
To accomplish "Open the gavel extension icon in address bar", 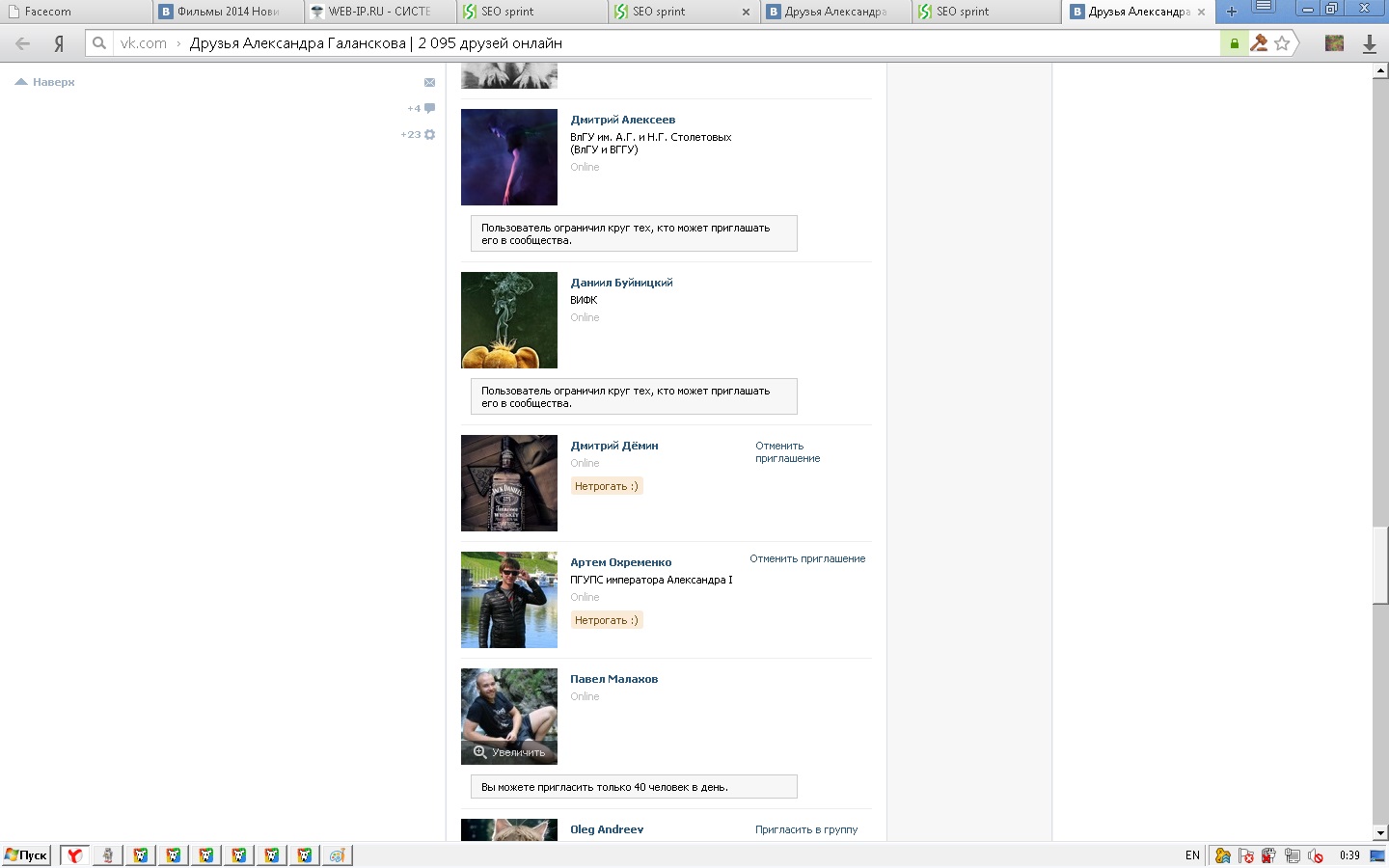I will [x=1259, y=42].
